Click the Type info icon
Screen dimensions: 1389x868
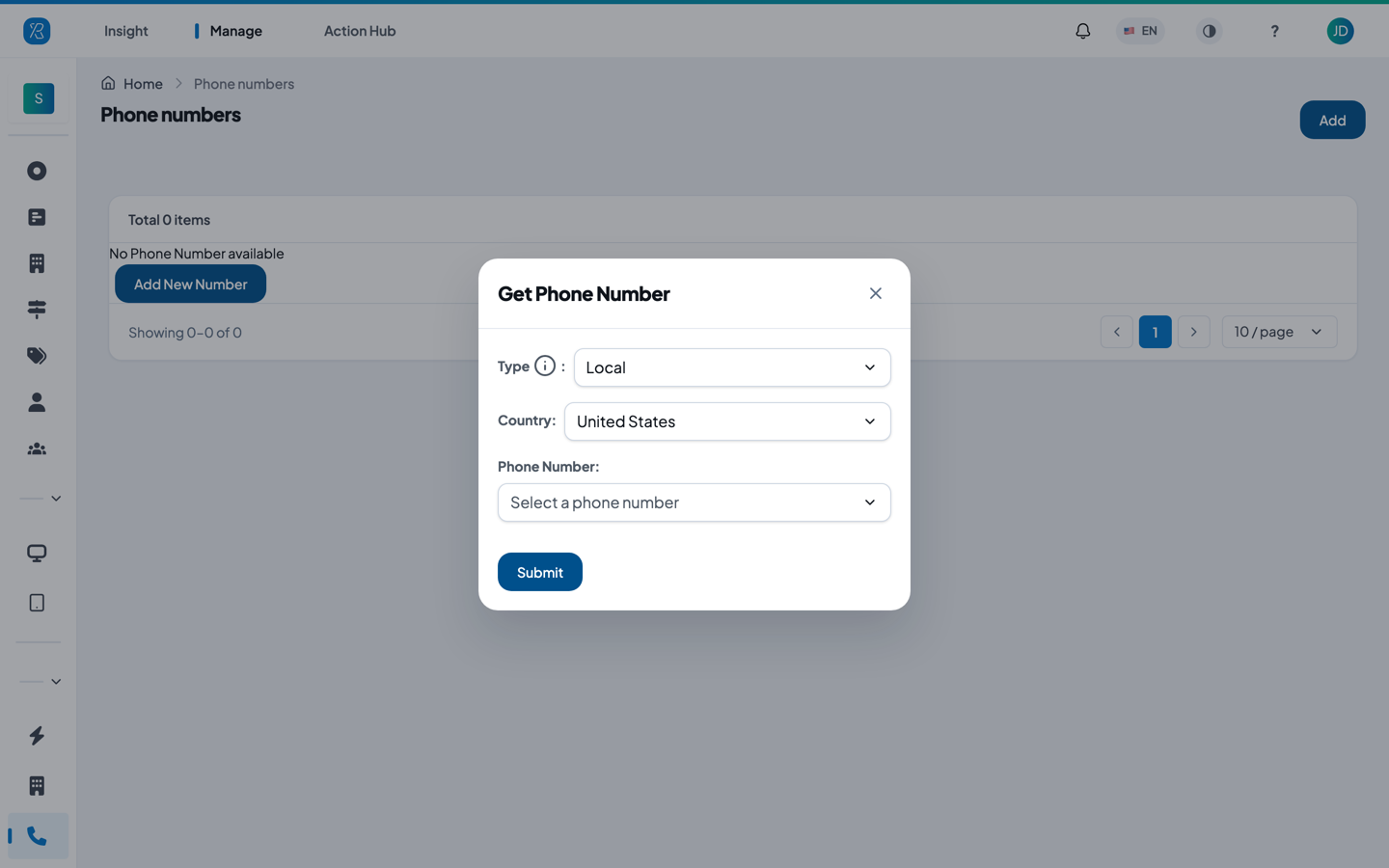(x=545, y=366)
